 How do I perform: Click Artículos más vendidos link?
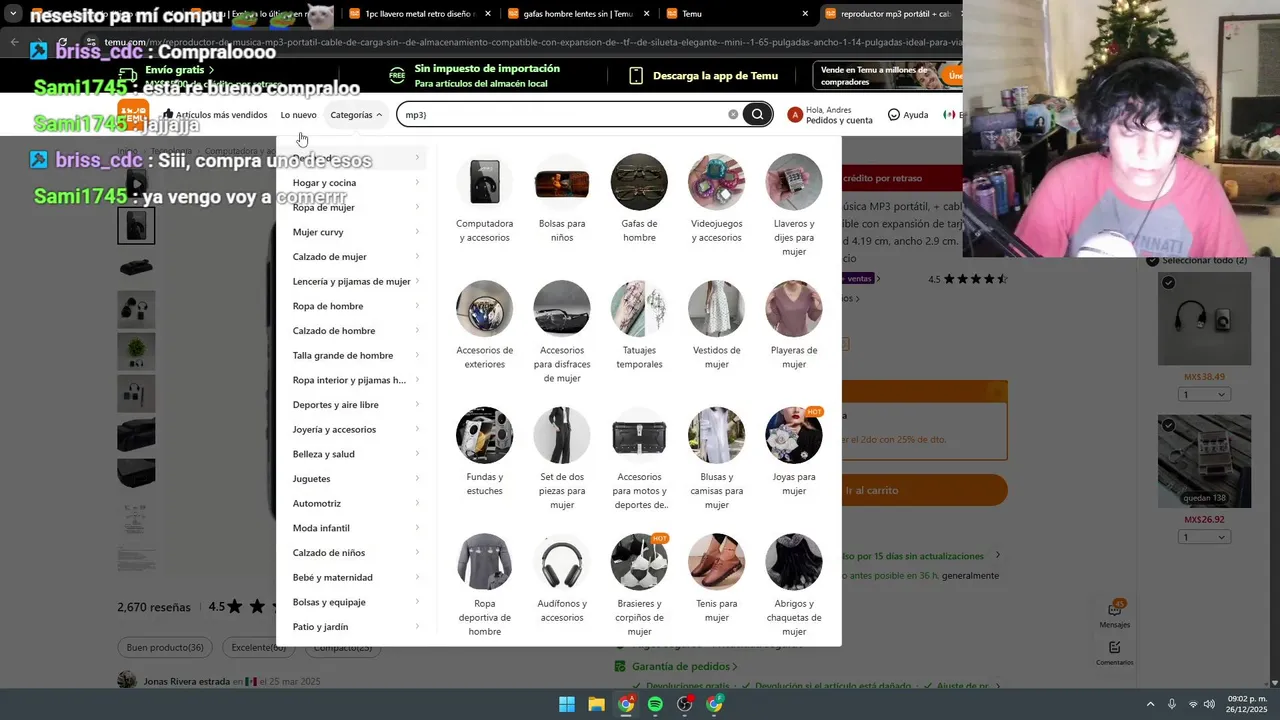pyautogui.click(x=215, y=115)
